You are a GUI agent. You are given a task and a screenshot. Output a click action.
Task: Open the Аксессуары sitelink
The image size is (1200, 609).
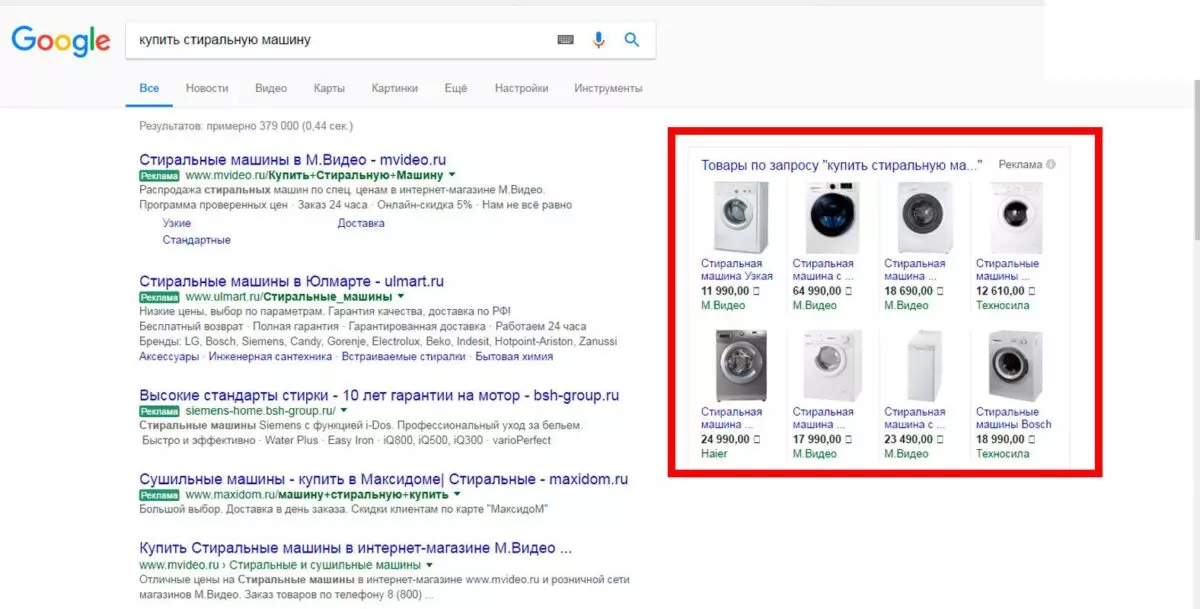[x=169, y=356]
